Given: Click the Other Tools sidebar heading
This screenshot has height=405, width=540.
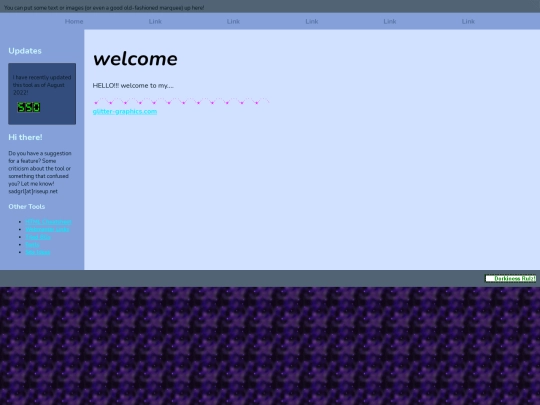Looking at the screenshot, I should click(27, 207).
